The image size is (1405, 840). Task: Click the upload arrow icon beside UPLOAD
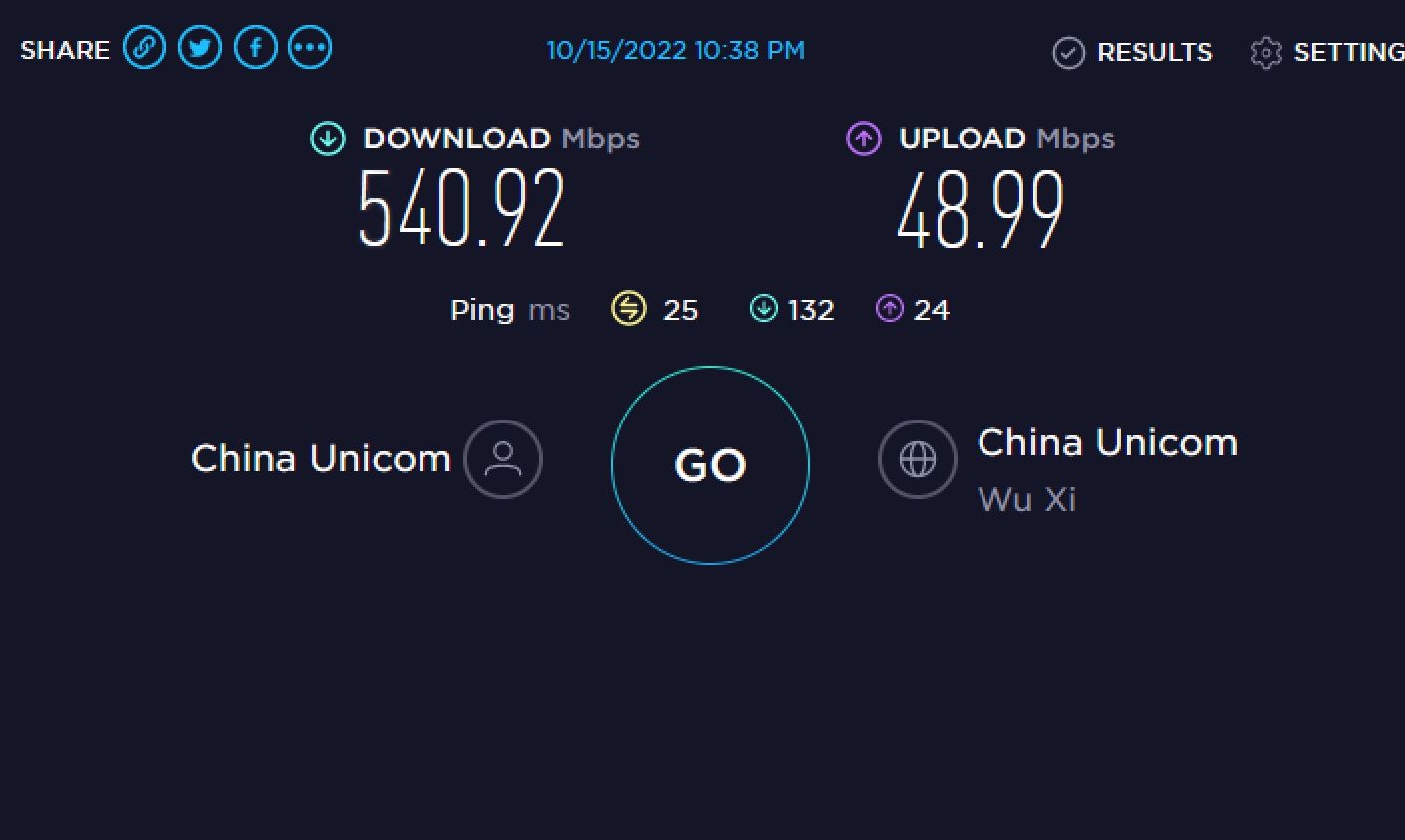pyautogui.click(x=864, y=139)
